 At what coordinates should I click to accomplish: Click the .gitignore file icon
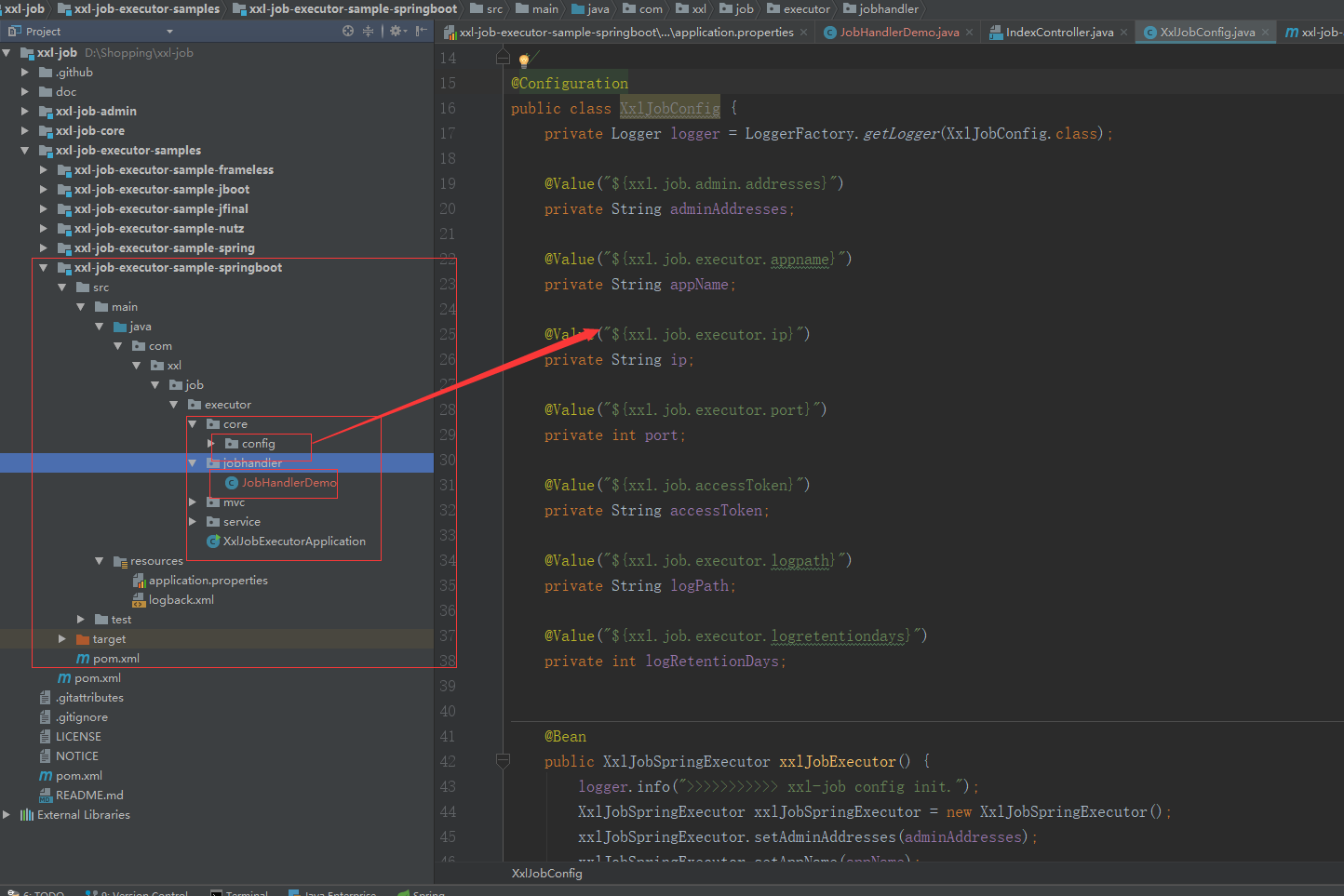click(x=46, y=717)
